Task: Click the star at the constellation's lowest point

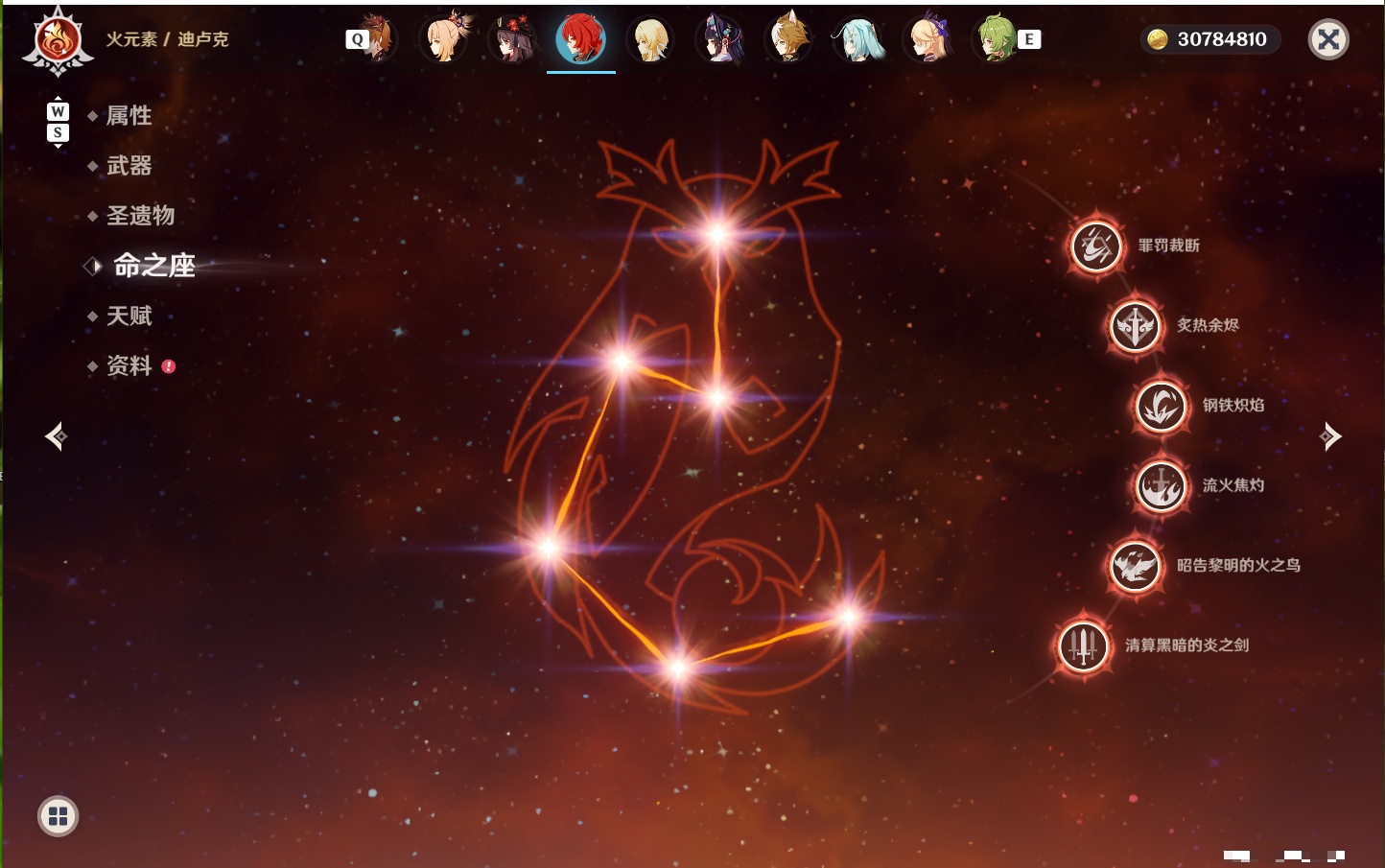Action: pyautogui.click(x=678, y=668)
